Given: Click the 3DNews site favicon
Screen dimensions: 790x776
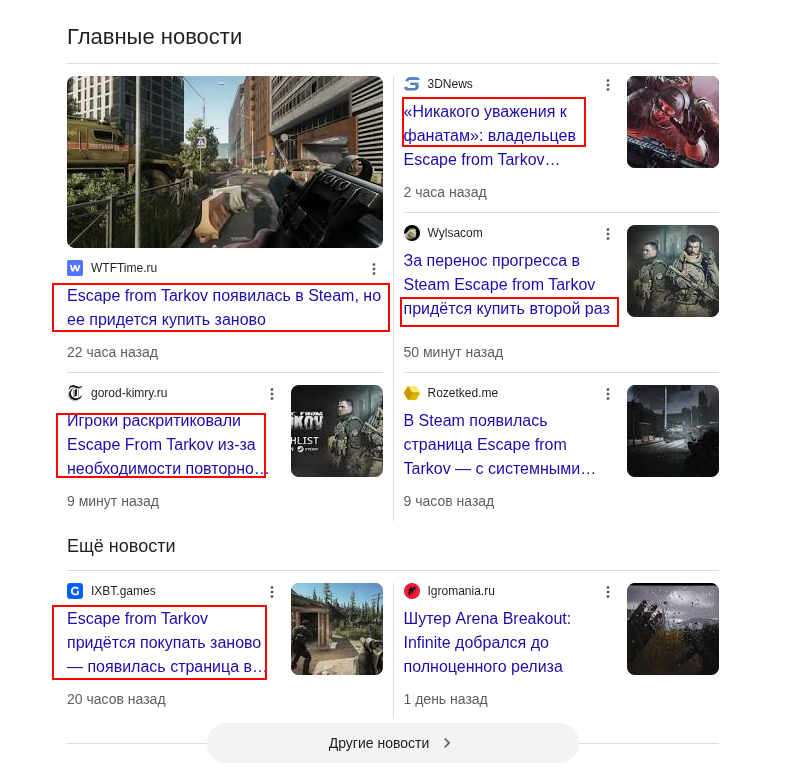Looking at the screenshot, I should pos(412,84).
